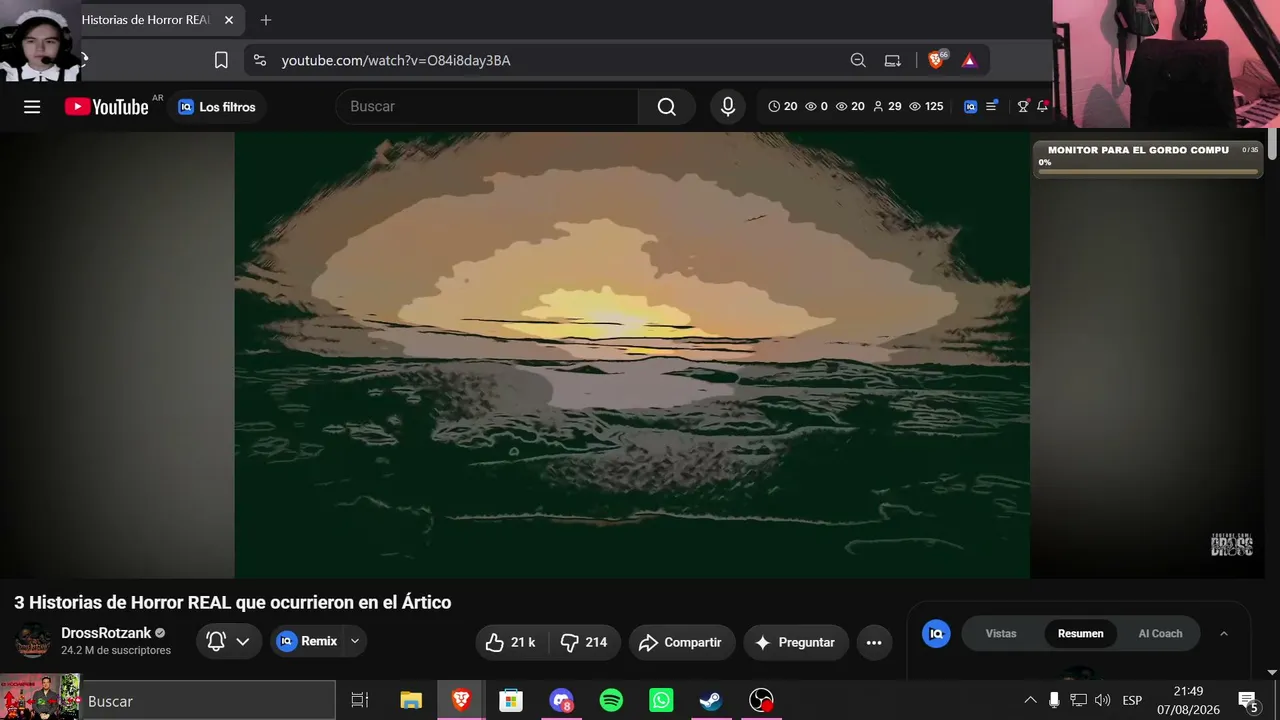Screen dimensions: 1280x720
Task: Switch to the Vistas tab
Action: tap(1001, 633)
